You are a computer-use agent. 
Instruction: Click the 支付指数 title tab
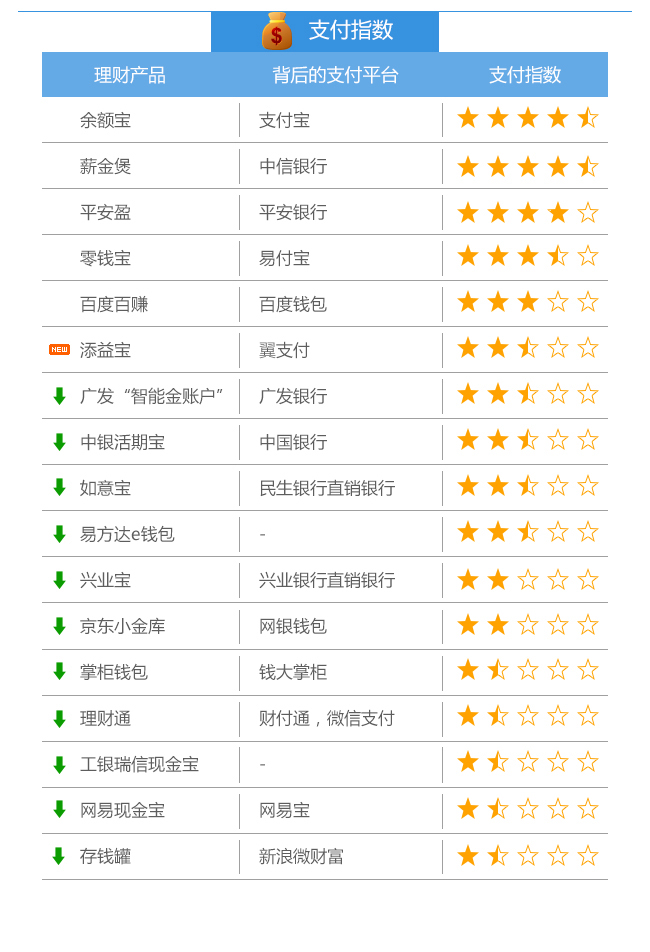[x=325, y=31]
